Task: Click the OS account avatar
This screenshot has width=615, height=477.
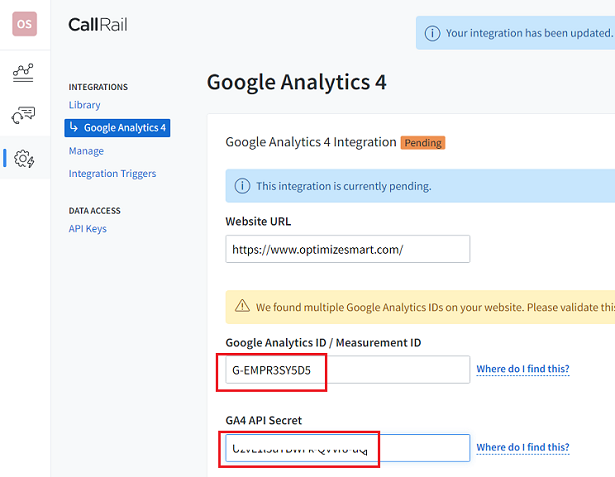Action: point(24,24)
